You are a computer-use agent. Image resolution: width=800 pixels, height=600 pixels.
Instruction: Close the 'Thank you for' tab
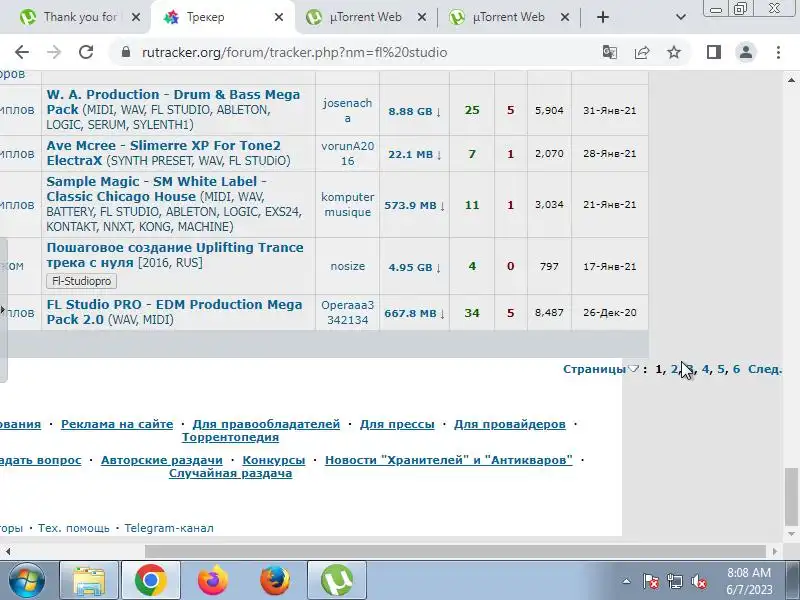pos(136,17)
